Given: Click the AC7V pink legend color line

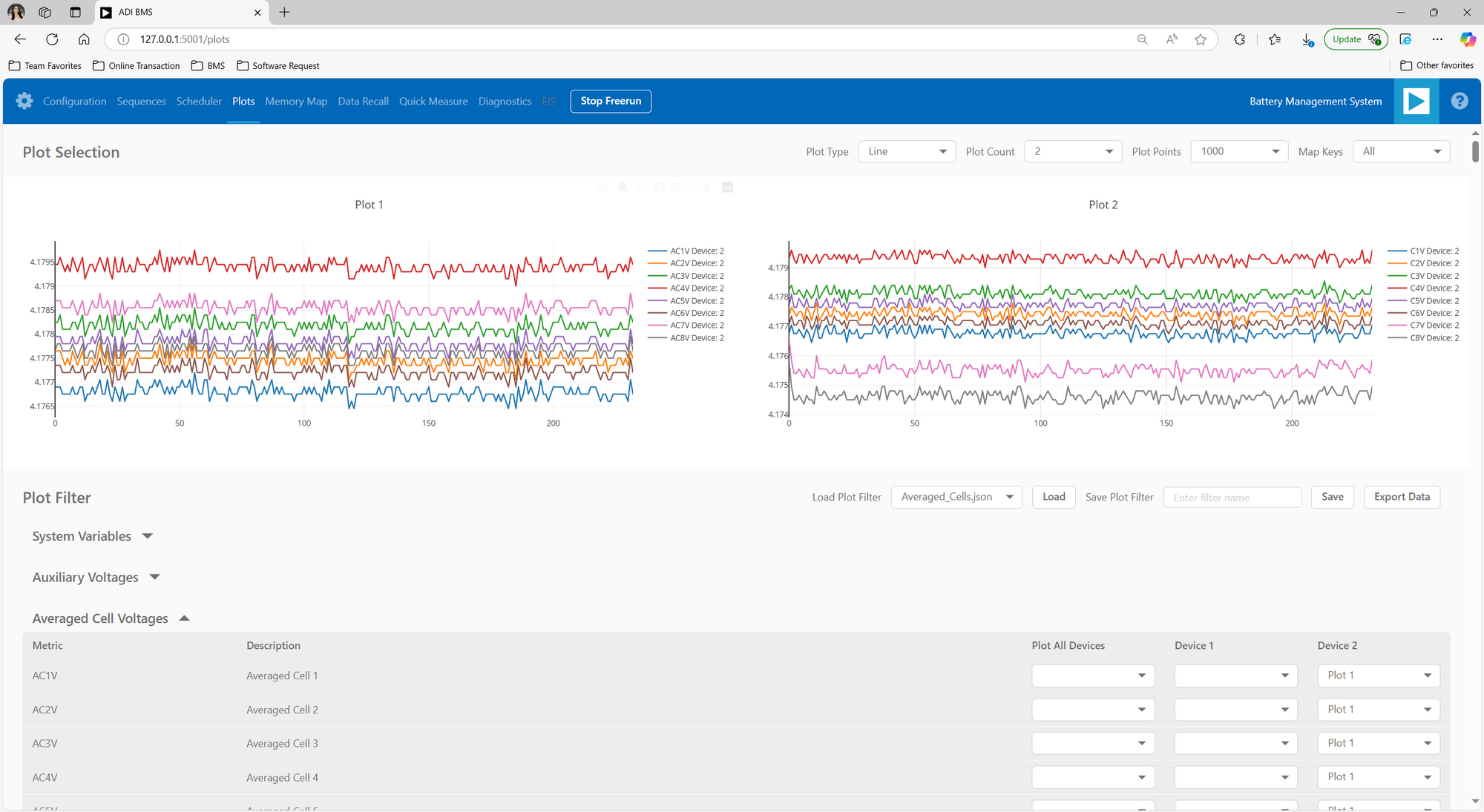Looking at the screenshot, I should [657, 326].
